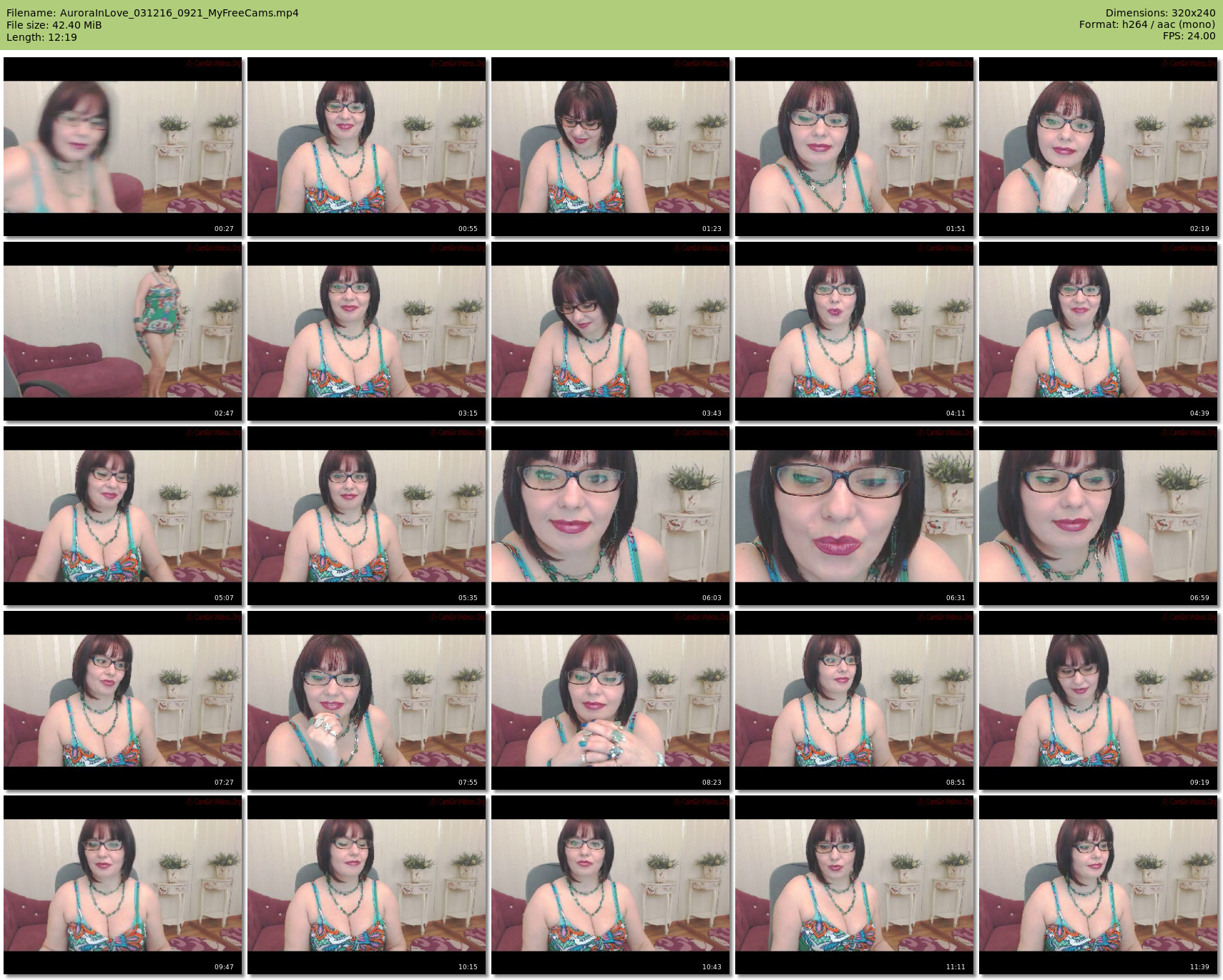This screenshot has width=1223, height=980.
Task: Click the File size 42.40 MiB text
Action: (x=54, y=25)
